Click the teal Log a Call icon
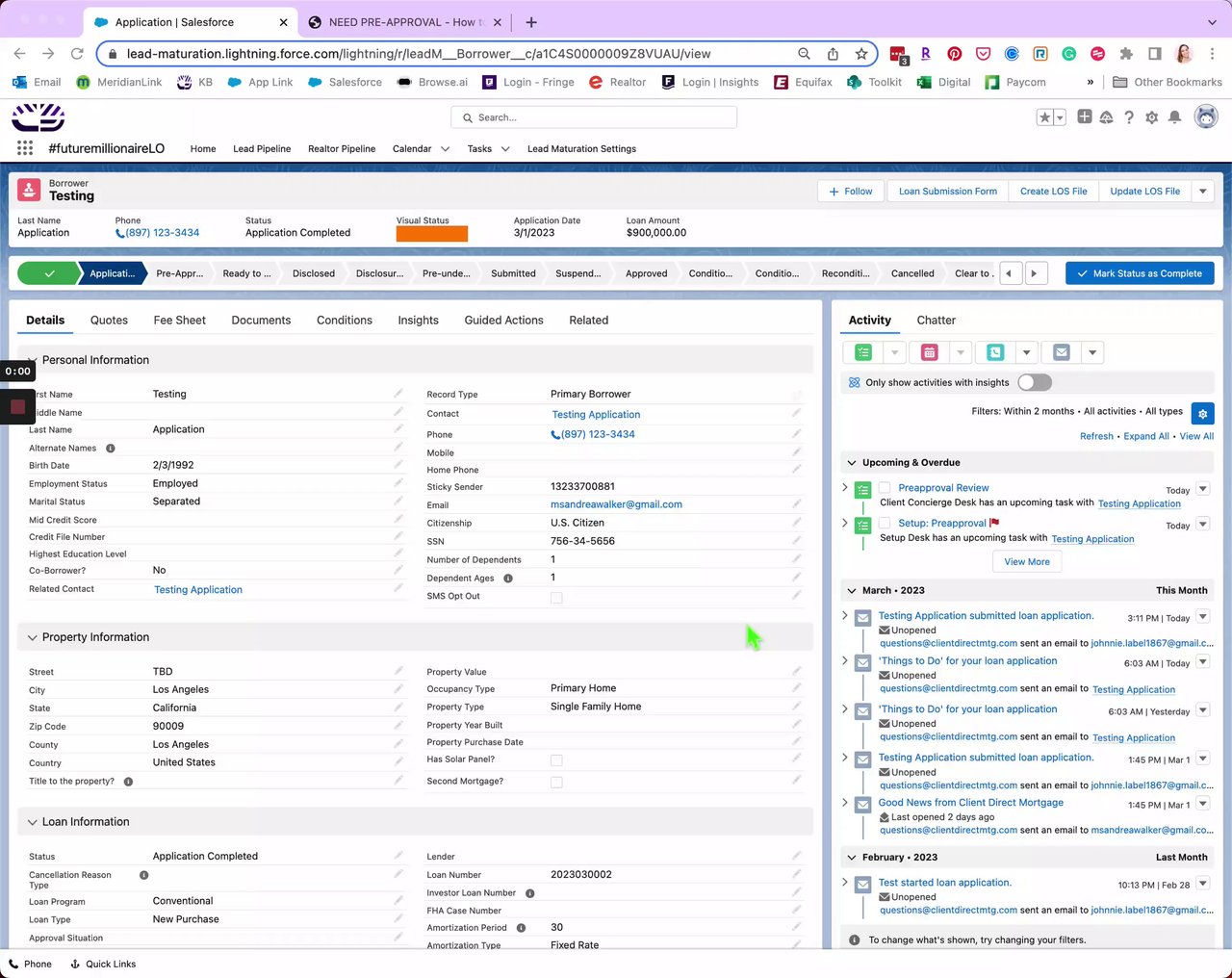Viewport: 1232px width, 978px height. (x=995, y=352)
